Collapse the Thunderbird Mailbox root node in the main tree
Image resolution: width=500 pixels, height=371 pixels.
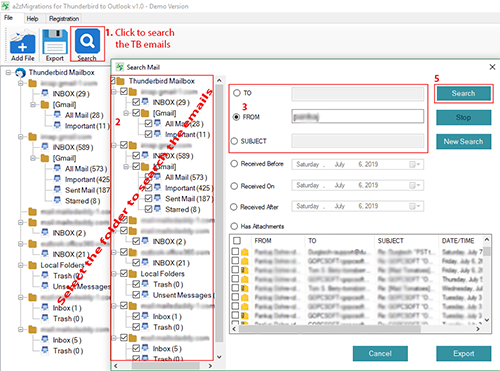(8, 72)
